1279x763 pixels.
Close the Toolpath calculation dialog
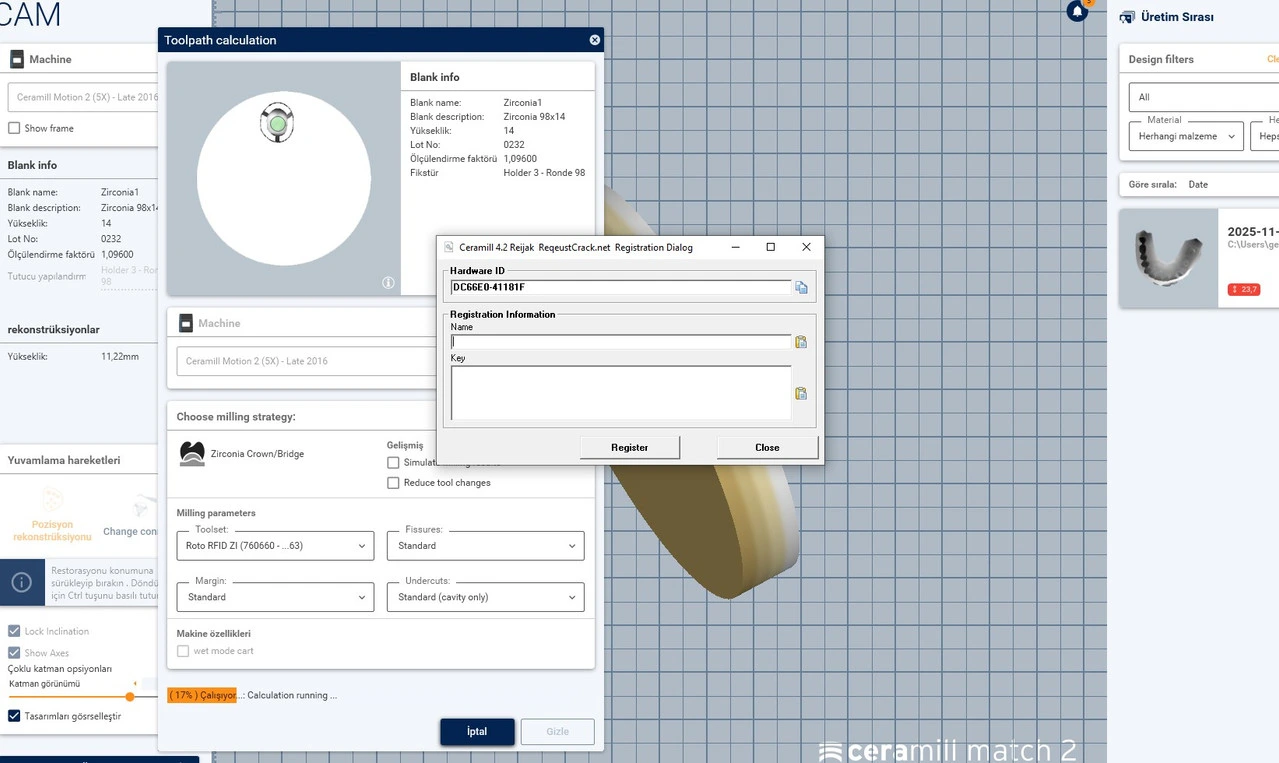(x=595, y=40)
